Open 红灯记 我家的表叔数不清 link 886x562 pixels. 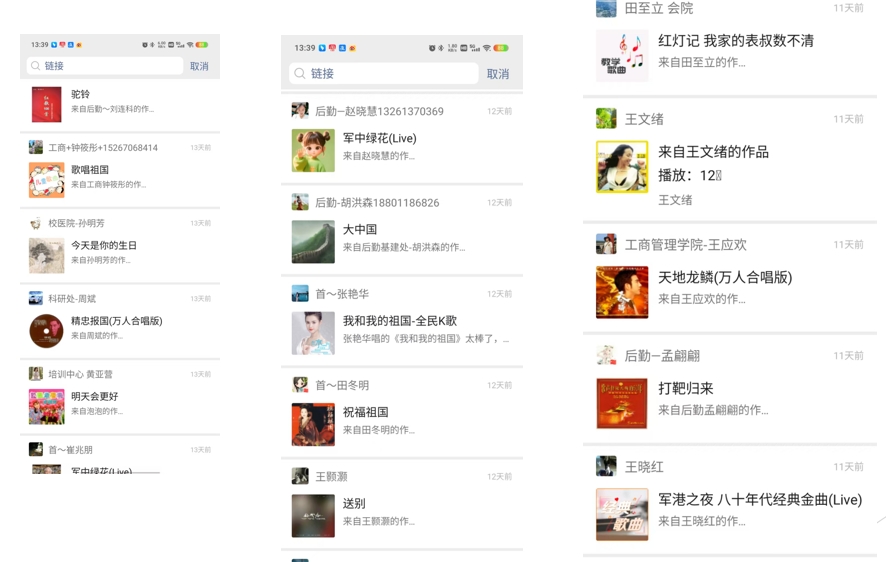[x=729, y=56]
